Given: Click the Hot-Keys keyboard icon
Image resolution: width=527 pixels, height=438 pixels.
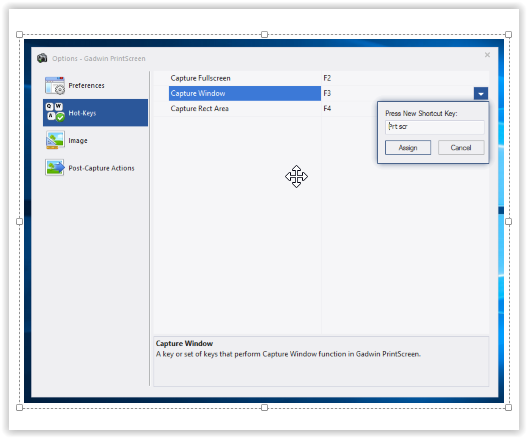Looking at the screenshot, I should [x=55, y=112].
